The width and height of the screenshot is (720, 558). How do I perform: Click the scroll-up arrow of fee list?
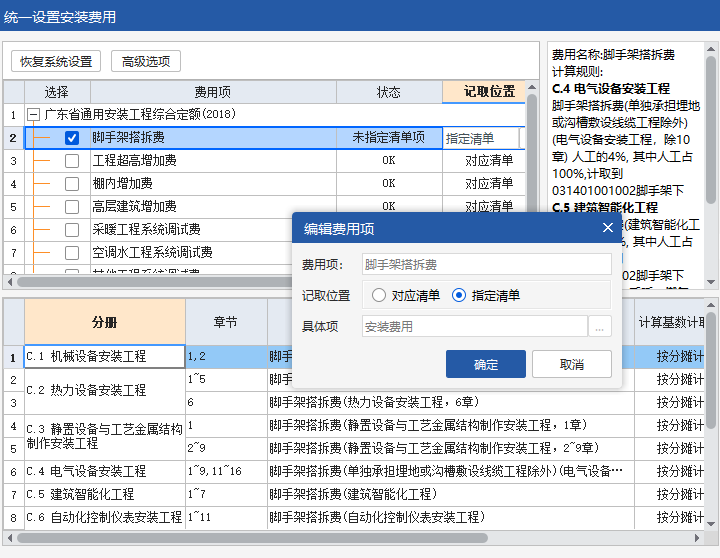tap(532, 87)
